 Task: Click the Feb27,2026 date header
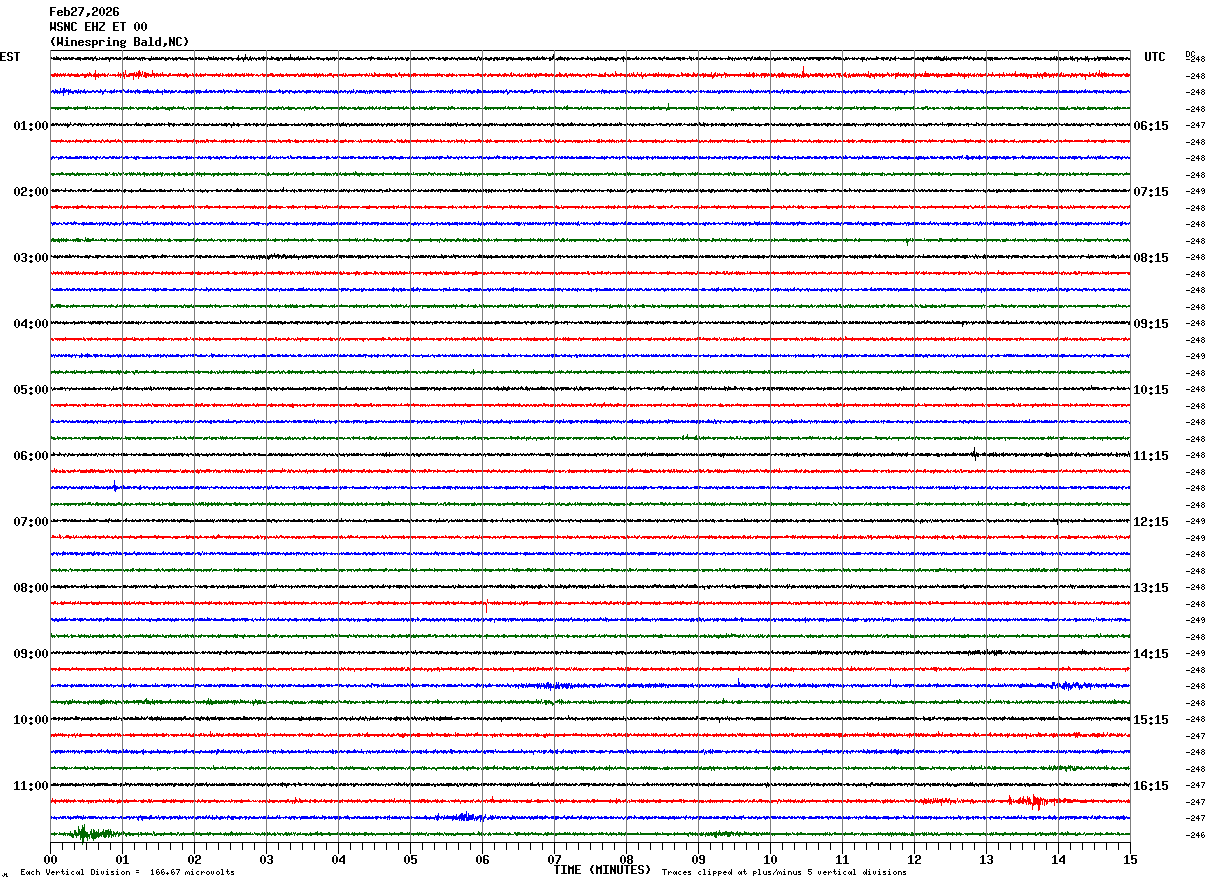click(84, 12)
